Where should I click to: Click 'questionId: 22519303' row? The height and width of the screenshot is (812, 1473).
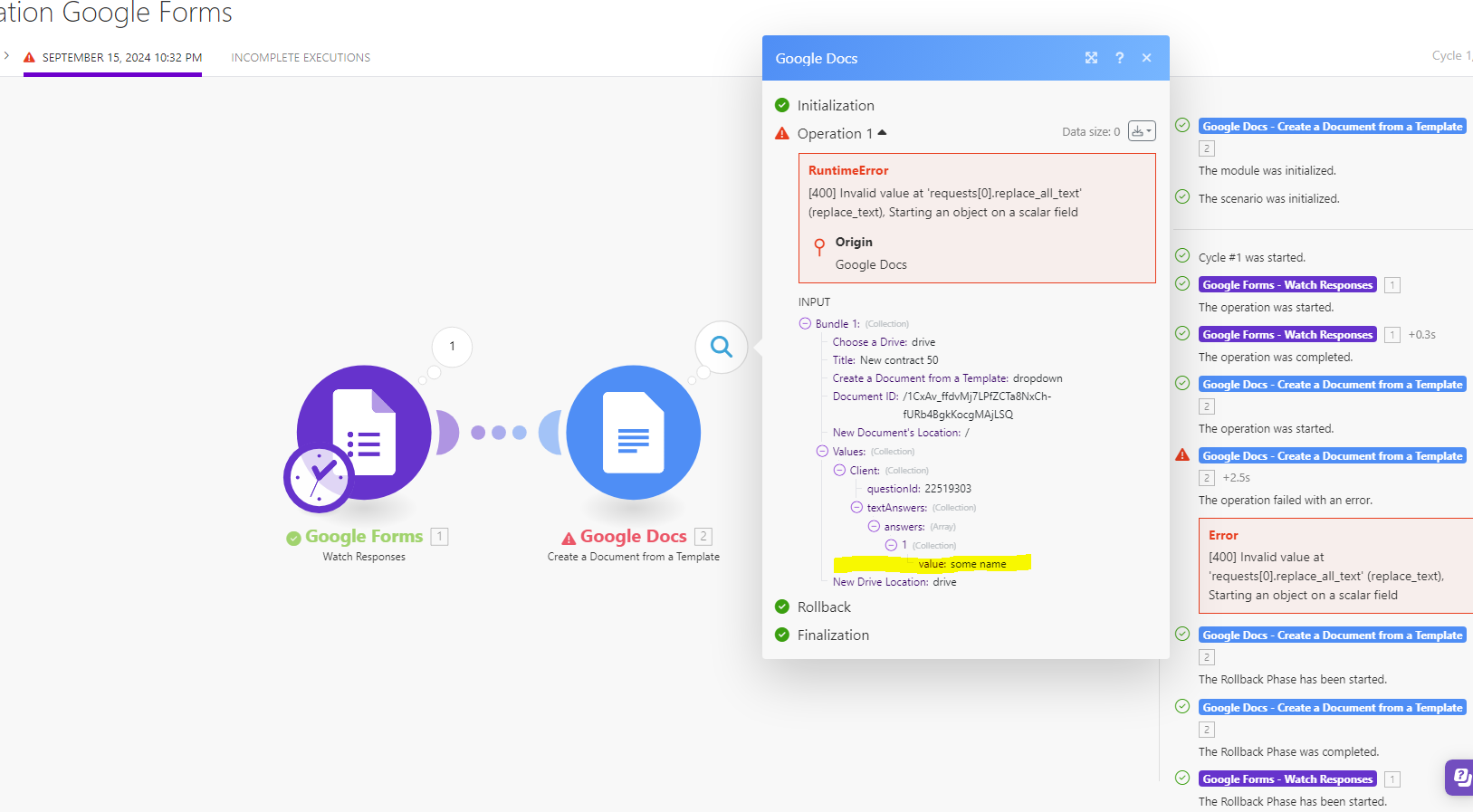click(x=919, y=489)
